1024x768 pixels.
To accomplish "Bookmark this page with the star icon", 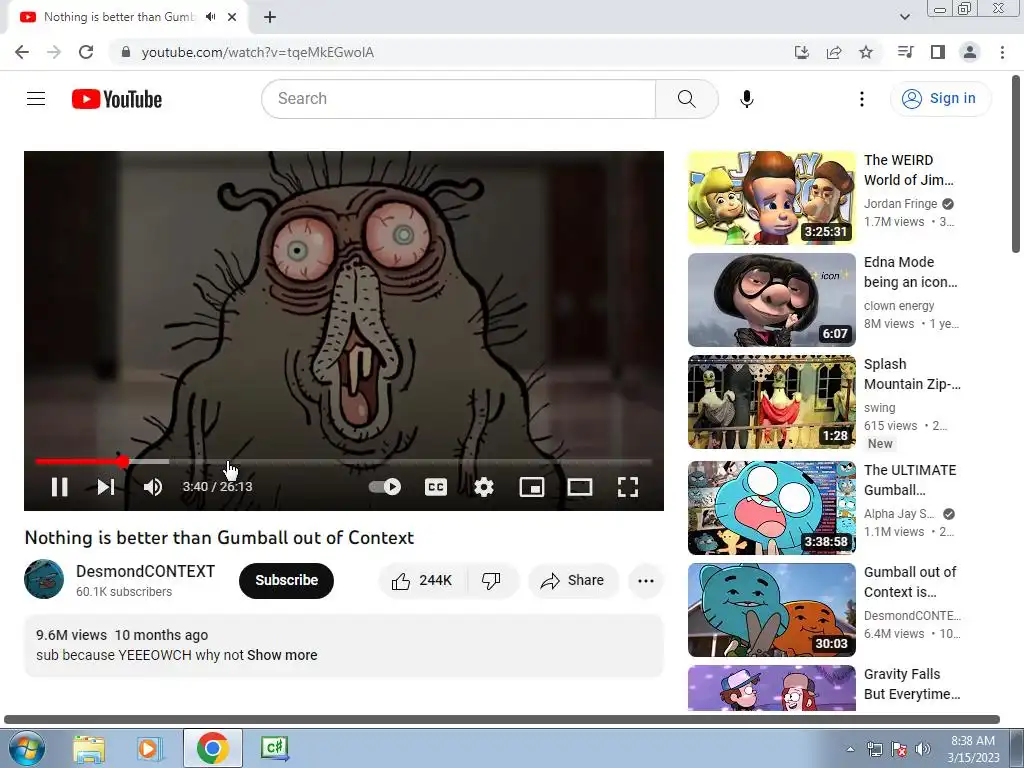I will pyautogui.click(x=866, y=52).
